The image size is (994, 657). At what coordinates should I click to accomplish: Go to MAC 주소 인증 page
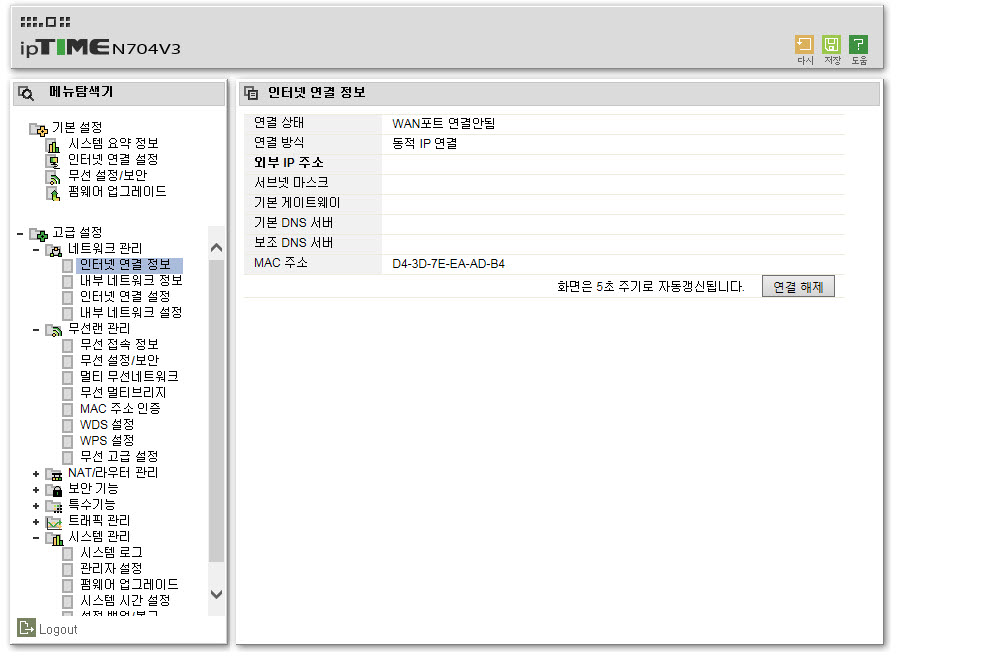tap(120, 408)
